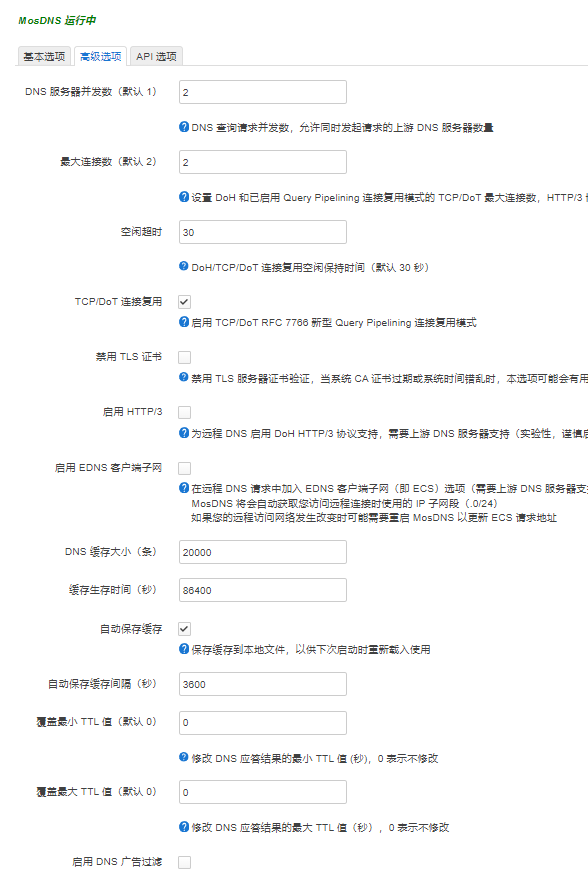
Task: Click the DNS 服务器并发数（默认 1）label
Action: tap(93, 92)
